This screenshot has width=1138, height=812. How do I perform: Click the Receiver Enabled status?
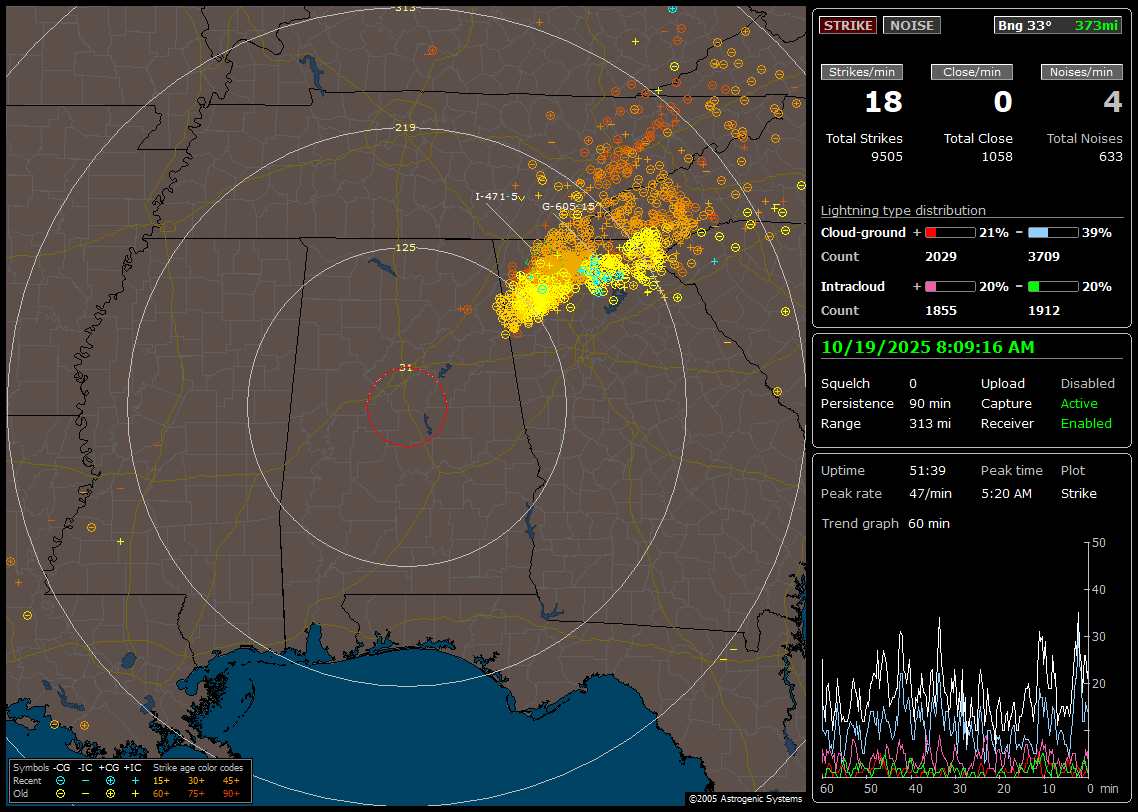coord(1086,423)
